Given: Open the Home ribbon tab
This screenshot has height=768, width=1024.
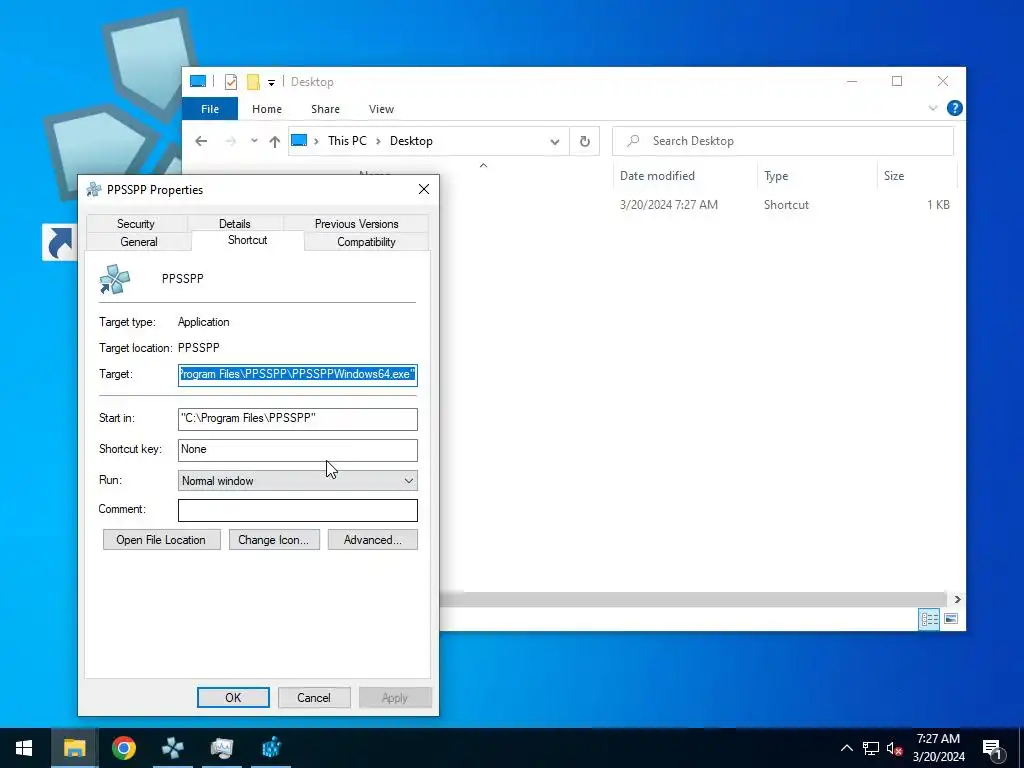Looking at the screenshot, I should (x=266, y=109).
